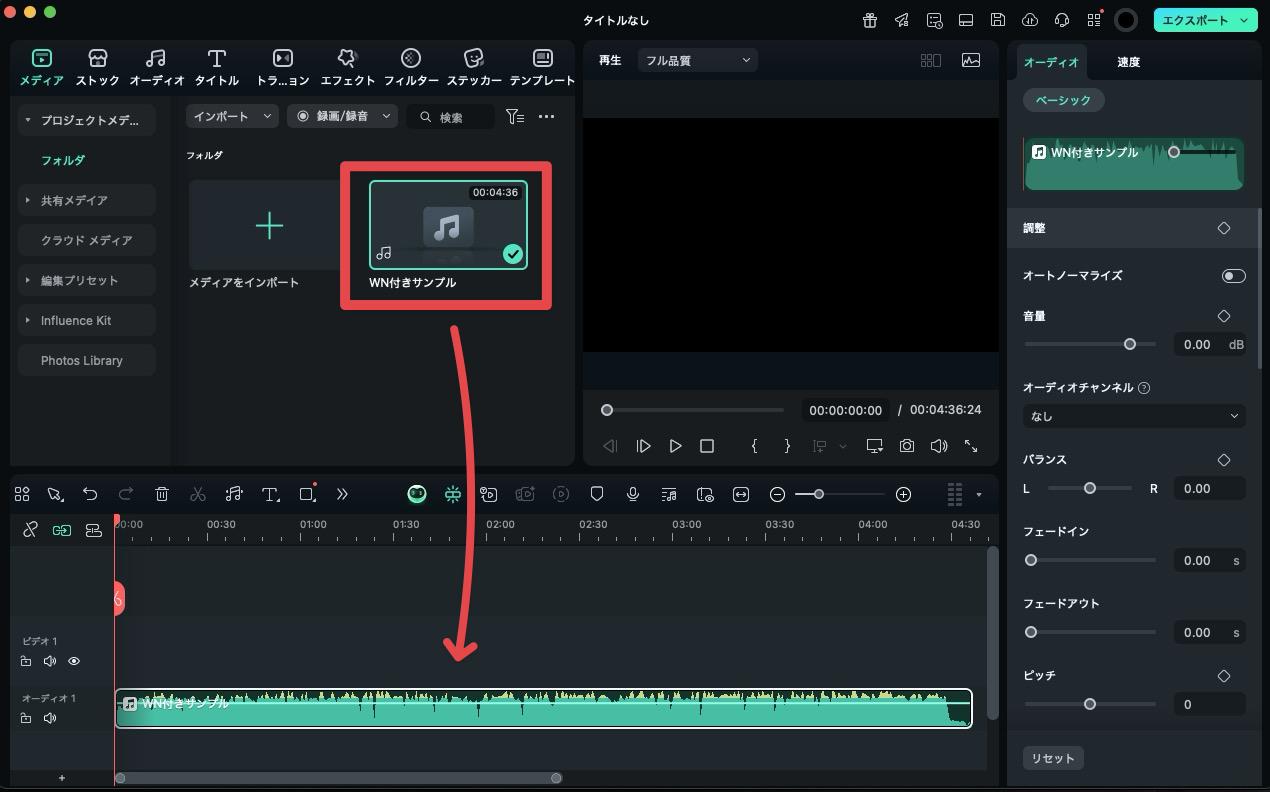
Task: Select the text tool in timeline toolbar
Action: click(x=270, y=494)
